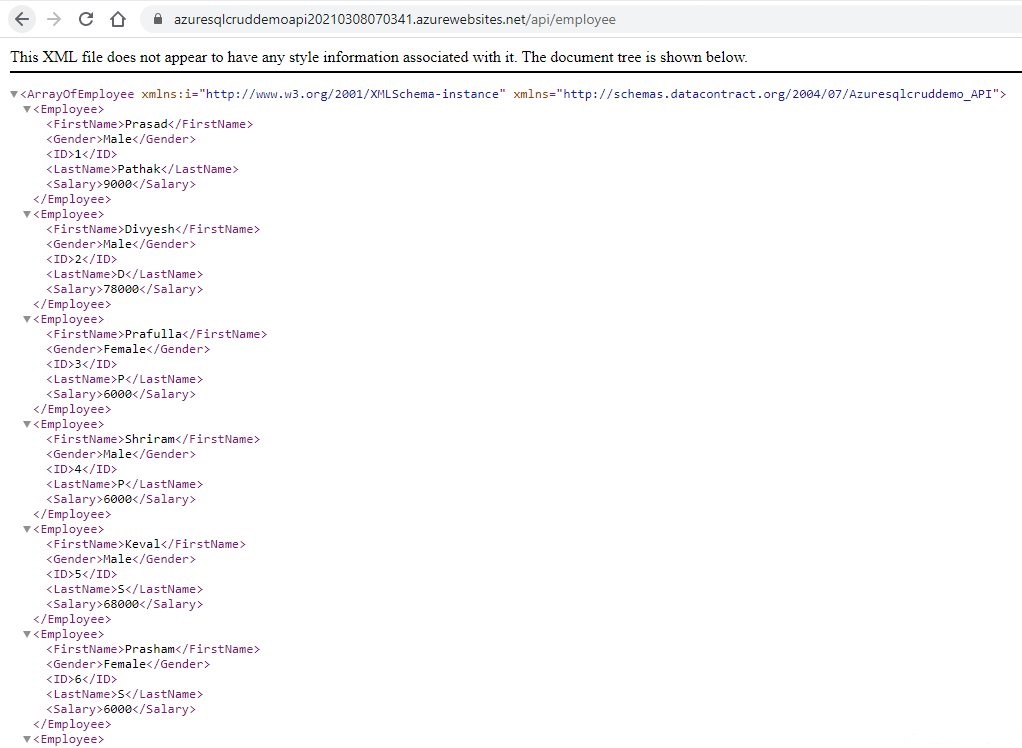1022x748 pixels.
Task: Collapse the bottommost Employee node
Action: click(x=27, y=738)
